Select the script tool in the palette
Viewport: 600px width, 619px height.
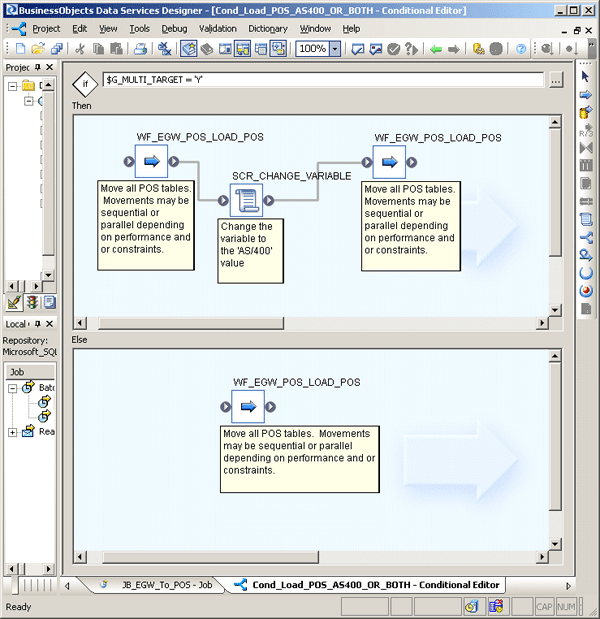point(585,218)
